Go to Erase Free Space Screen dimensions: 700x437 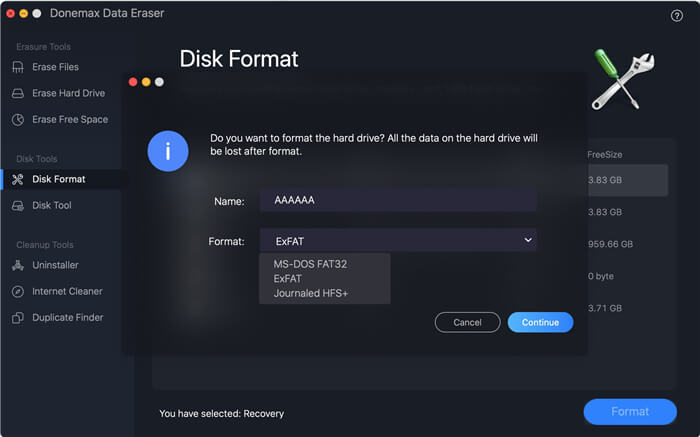[70, 120]
